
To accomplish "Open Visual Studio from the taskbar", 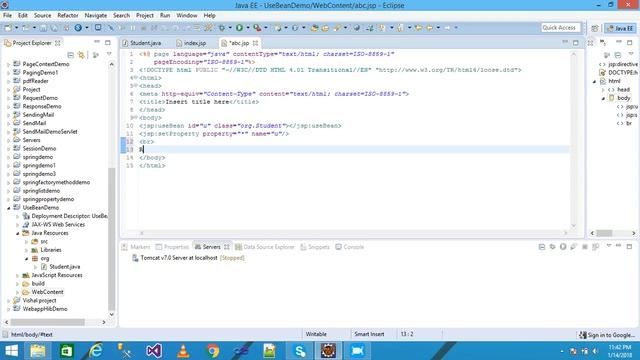I will [x=154, y=351].
